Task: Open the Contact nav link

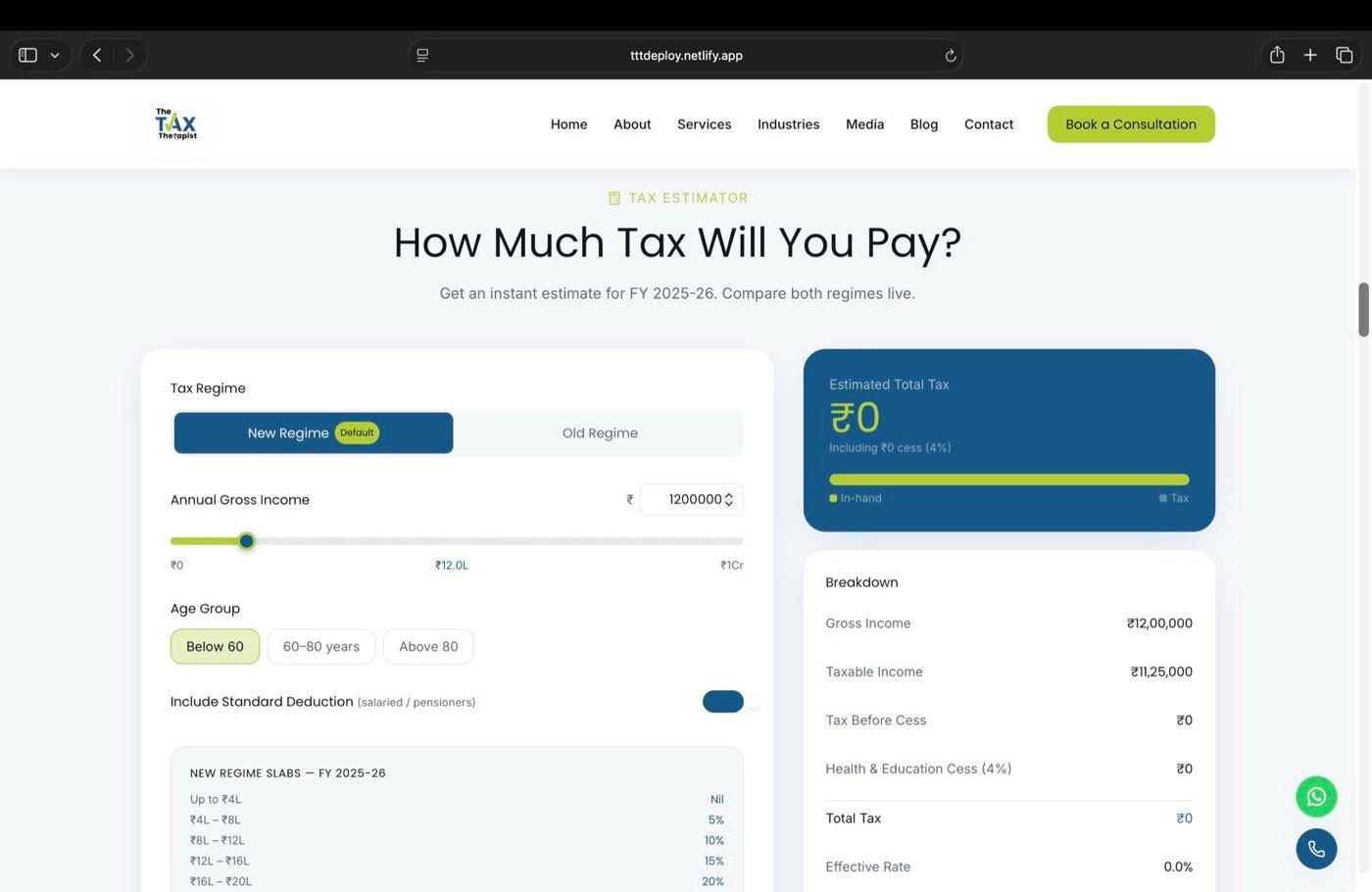Action: point(989,124)
